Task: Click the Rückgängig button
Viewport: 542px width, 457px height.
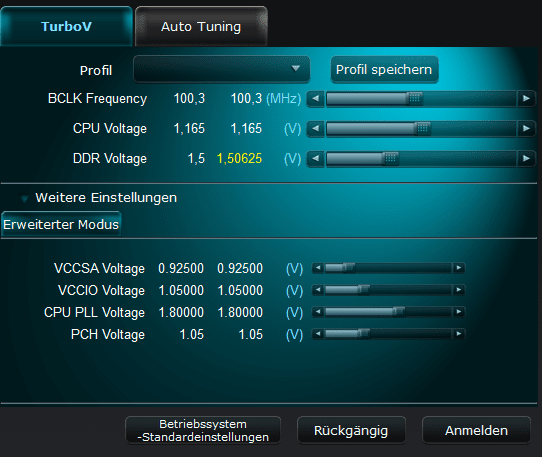Action: coord(351,430)
